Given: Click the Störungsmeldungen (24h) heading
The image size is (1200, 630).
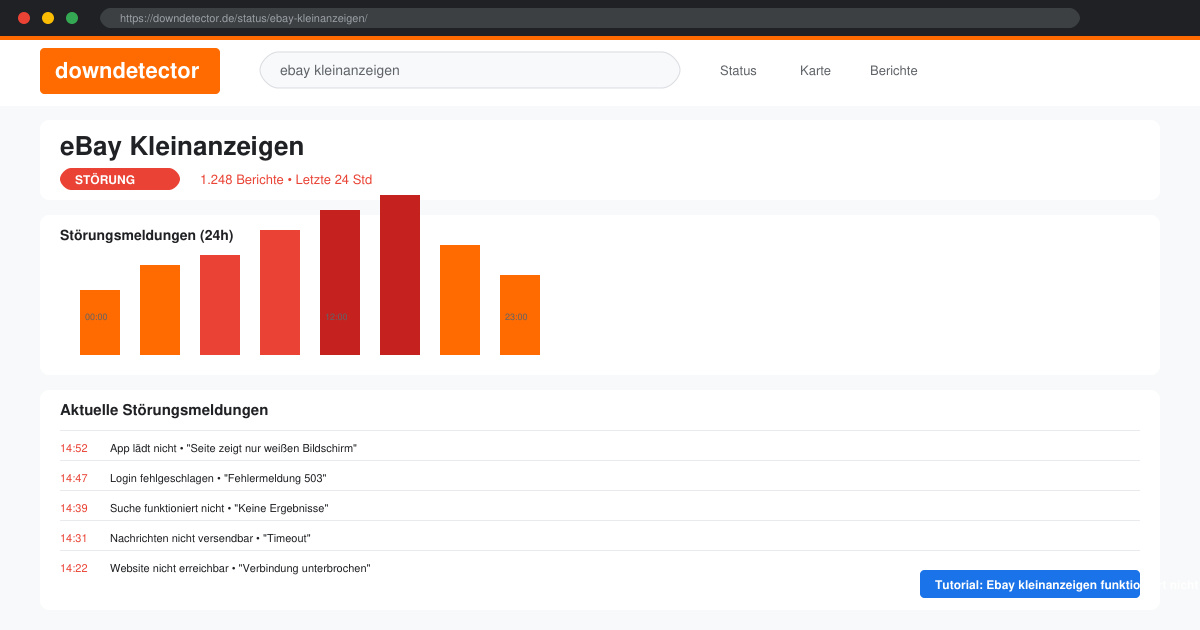Looking at the screenshot, I should pyautogui.click(x=147, y=236).
